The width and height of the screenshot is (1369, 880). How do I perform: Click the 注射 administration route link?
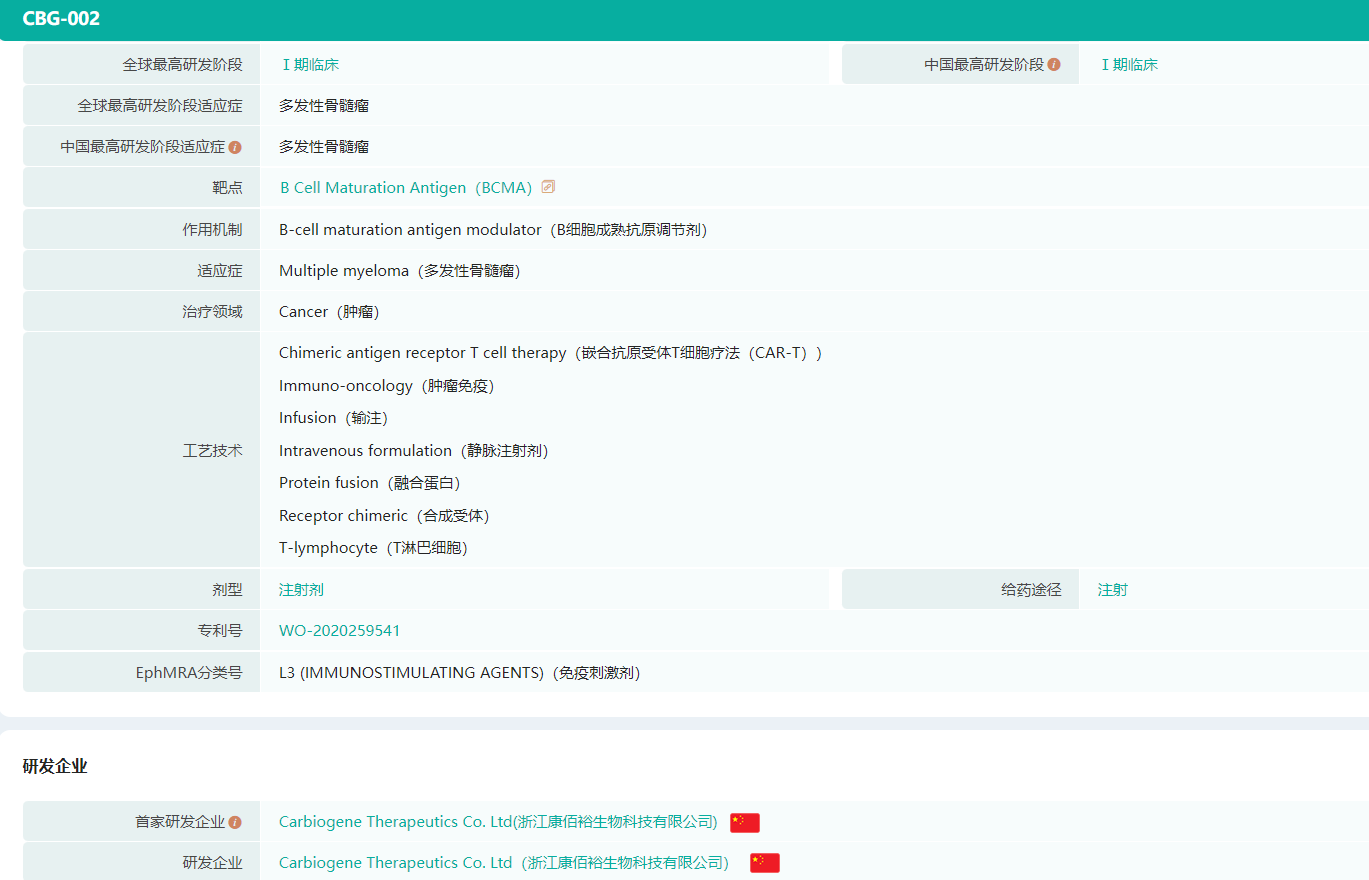pyautogui.click(x=1112, y=590)
